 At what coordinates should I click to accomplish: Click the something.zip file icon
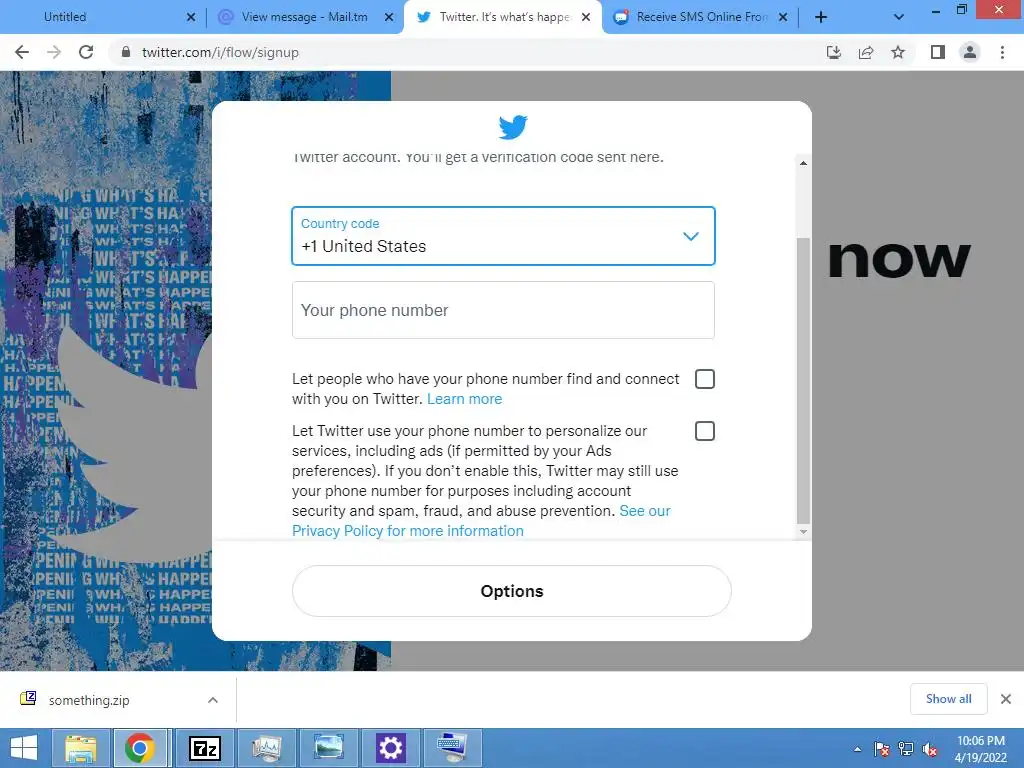[28, 699]
